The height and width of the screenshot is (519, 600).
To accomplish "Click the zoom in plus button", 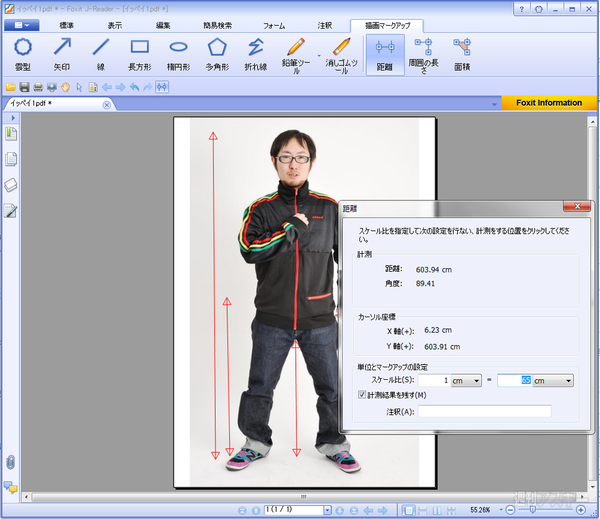I will click(x=581, y=510).
